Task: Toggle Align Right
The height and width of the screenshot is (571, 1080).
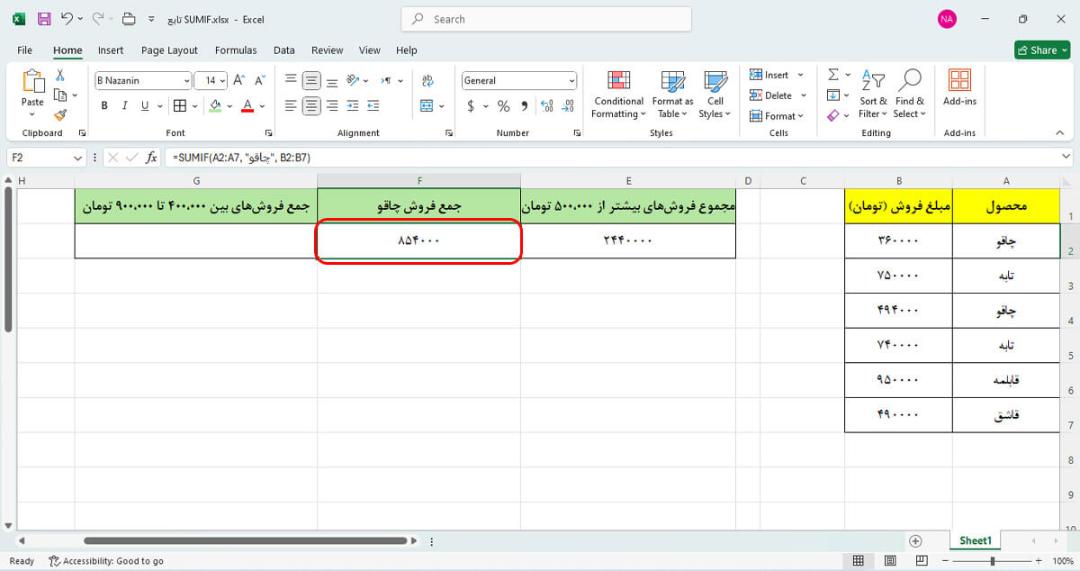Action: (x=332, y=105)
